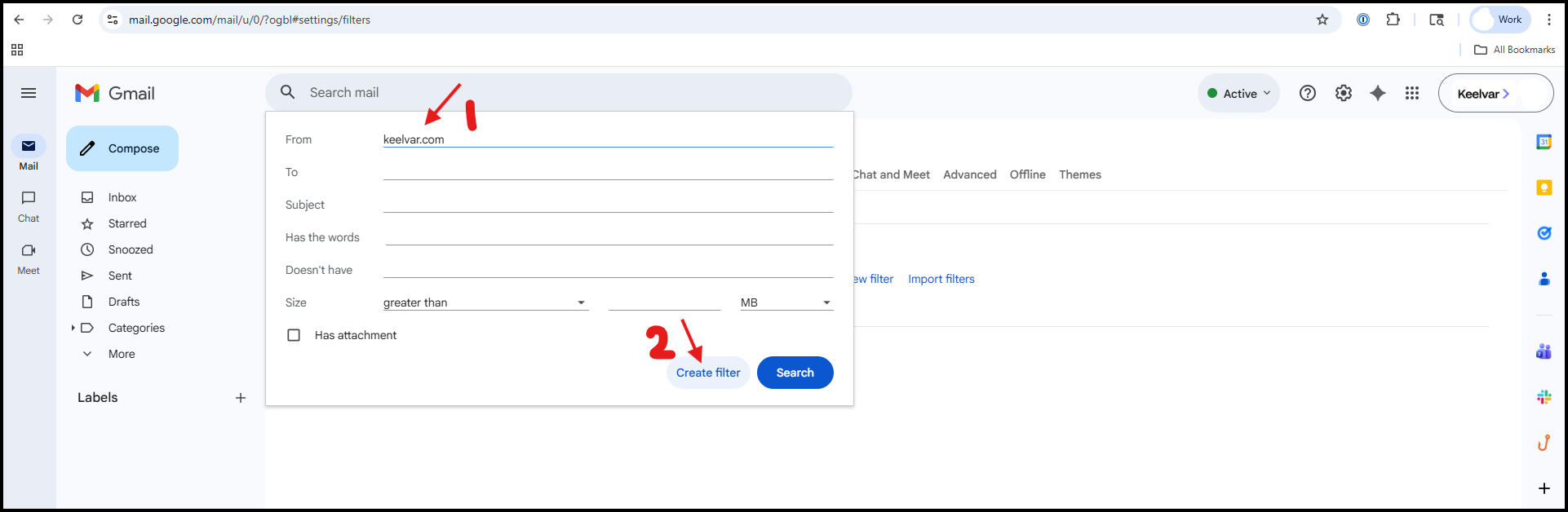The height and width of the screenshot is (512, 1568).
Task: Switch to the Themes settings tab
Action: 1080,174
